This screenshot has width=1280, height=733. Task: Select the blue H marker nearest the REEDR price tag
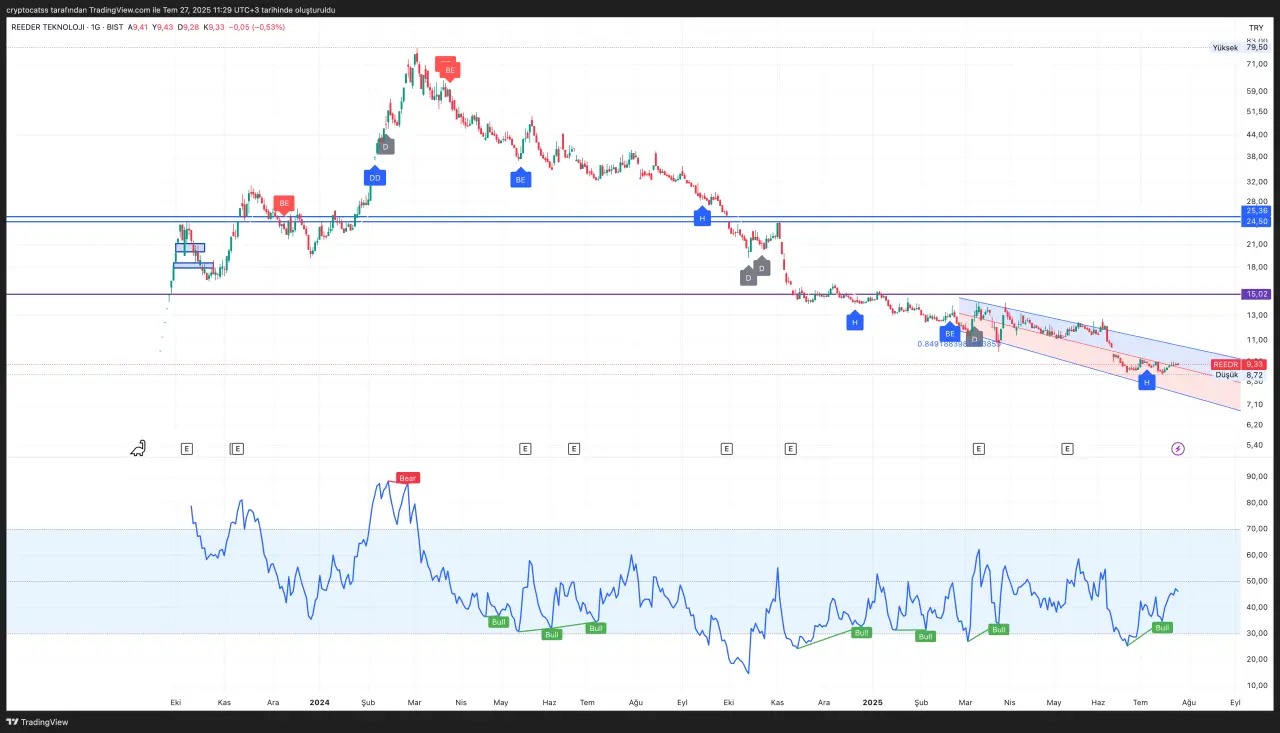coord(1146,381)
